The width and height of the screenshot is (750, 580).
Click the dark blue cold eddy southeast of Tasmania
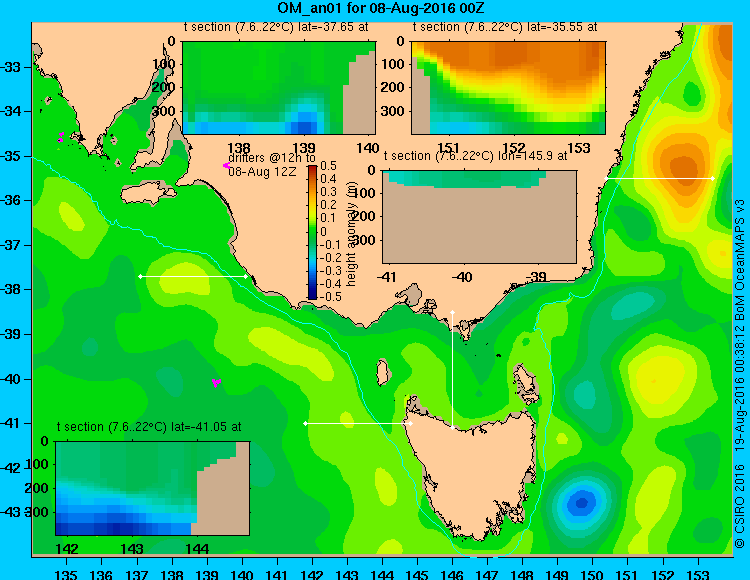pos(582,503)
